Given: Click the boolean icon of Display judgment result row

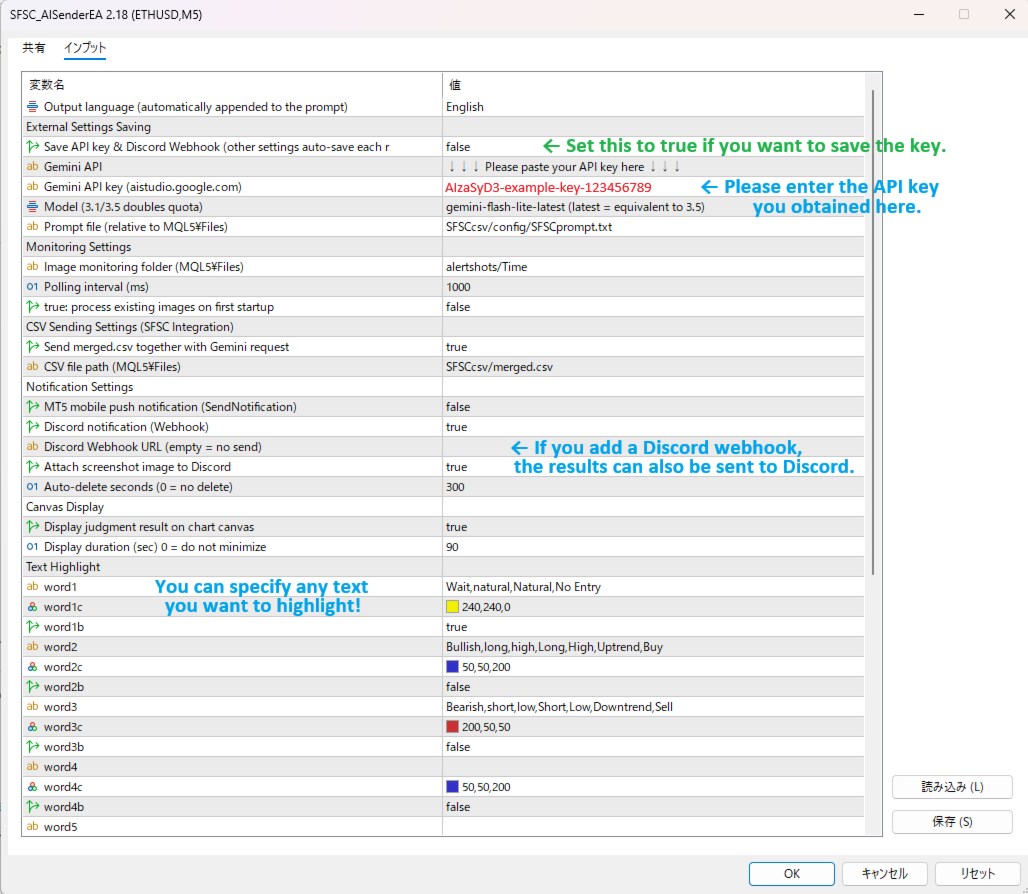Looking at the screenshot, I should click(32, 526).
